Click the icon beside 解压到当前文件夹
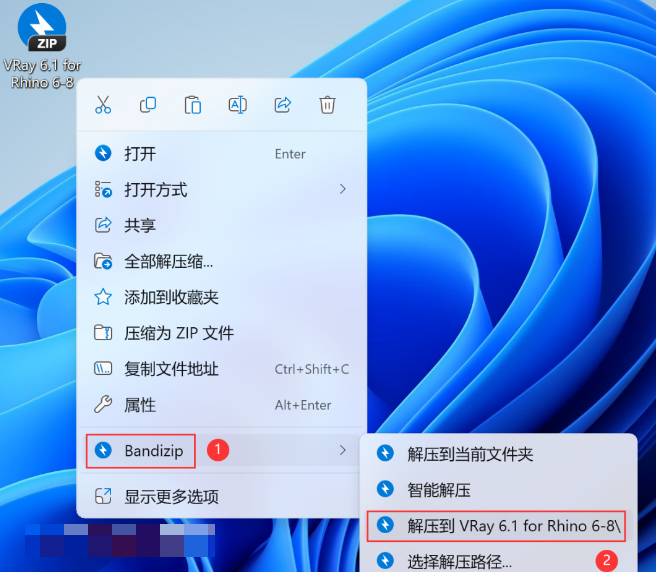The height and width of the screenshot is (572, 656). [385, 453]
